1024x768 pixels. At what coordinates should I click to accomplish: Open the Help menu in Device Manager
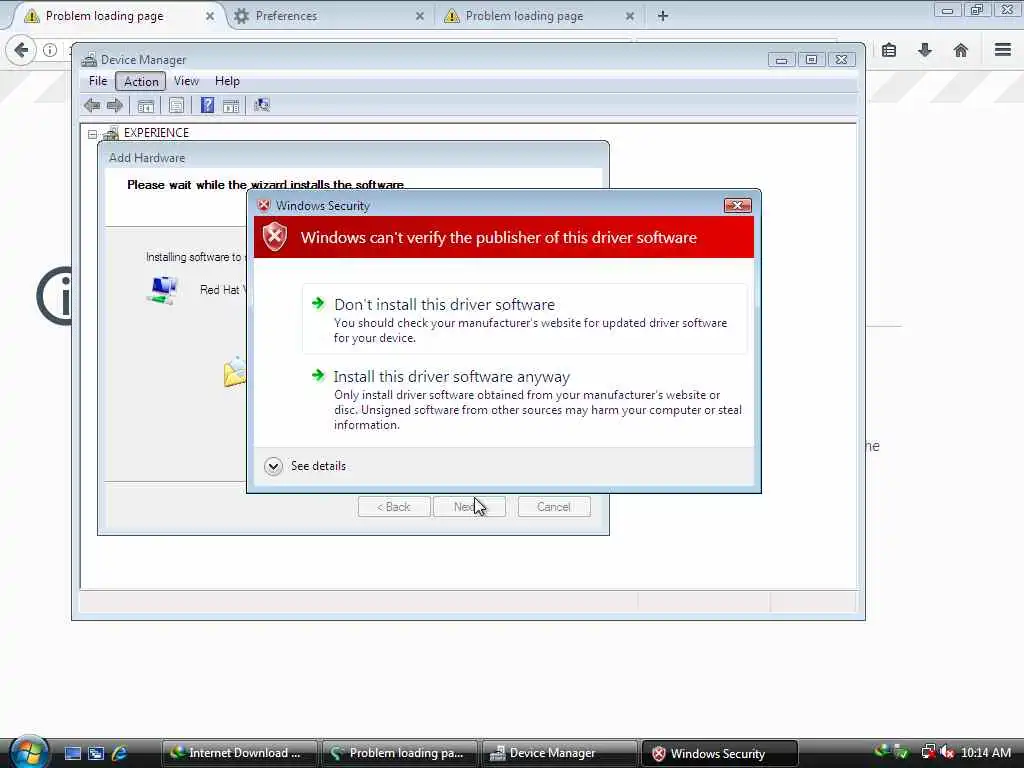(x=227, y=81)
